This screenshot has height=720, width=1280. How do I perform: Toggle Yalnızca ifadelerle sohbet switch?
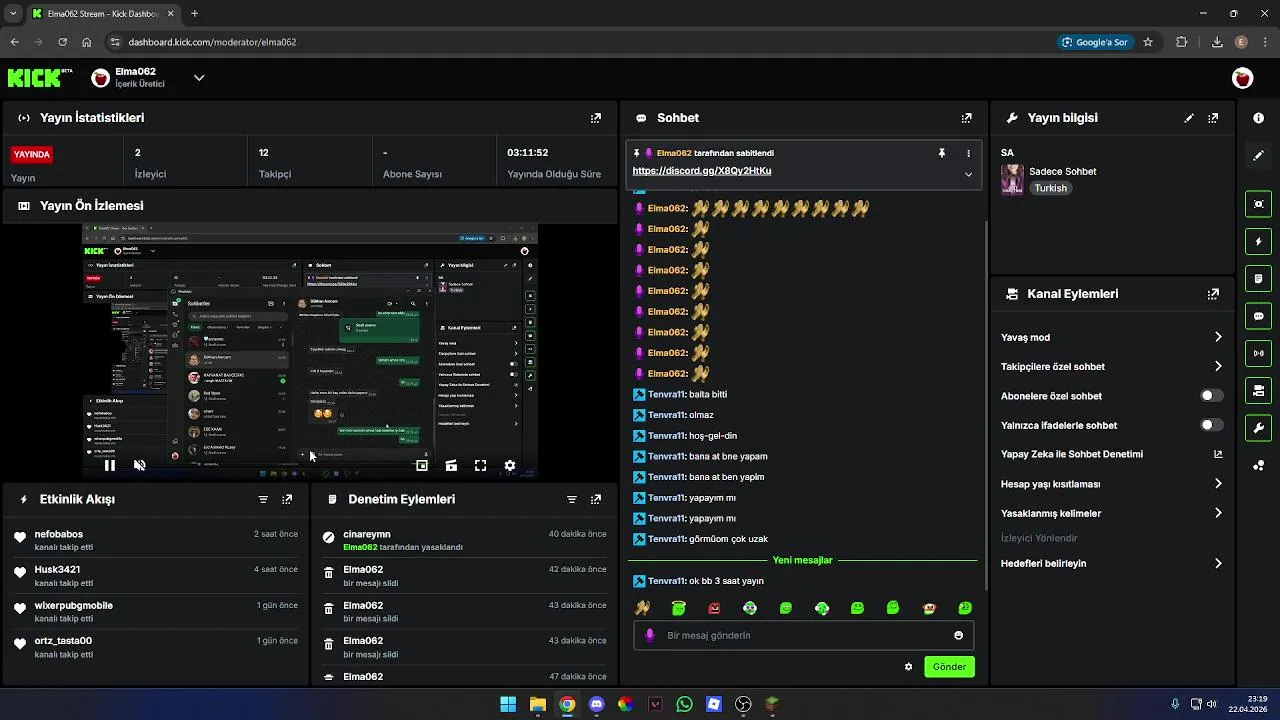point(1211,425)
